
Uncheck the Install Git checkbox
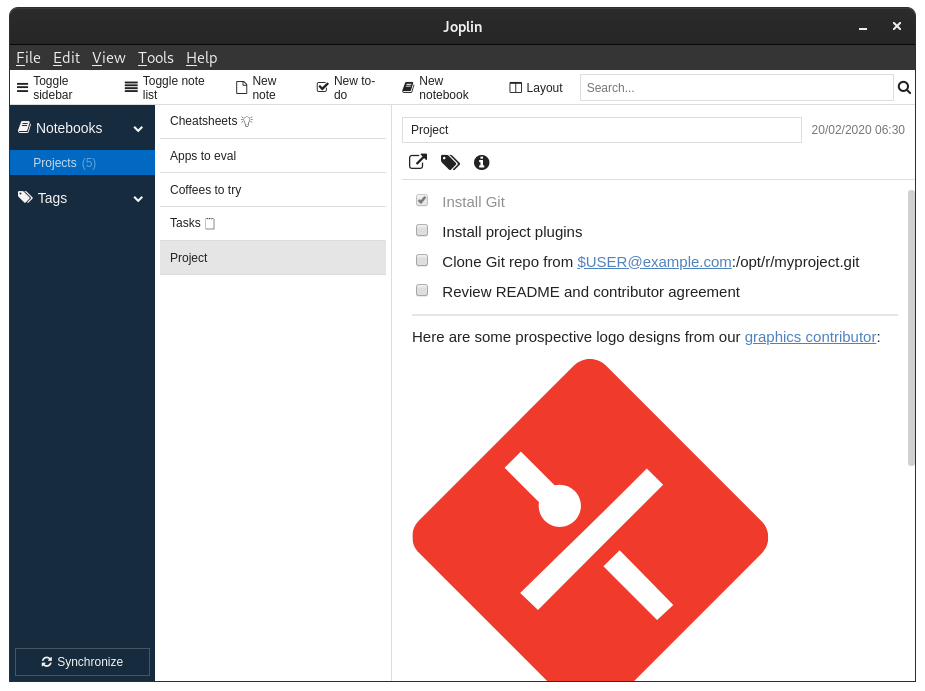(422, 200)
